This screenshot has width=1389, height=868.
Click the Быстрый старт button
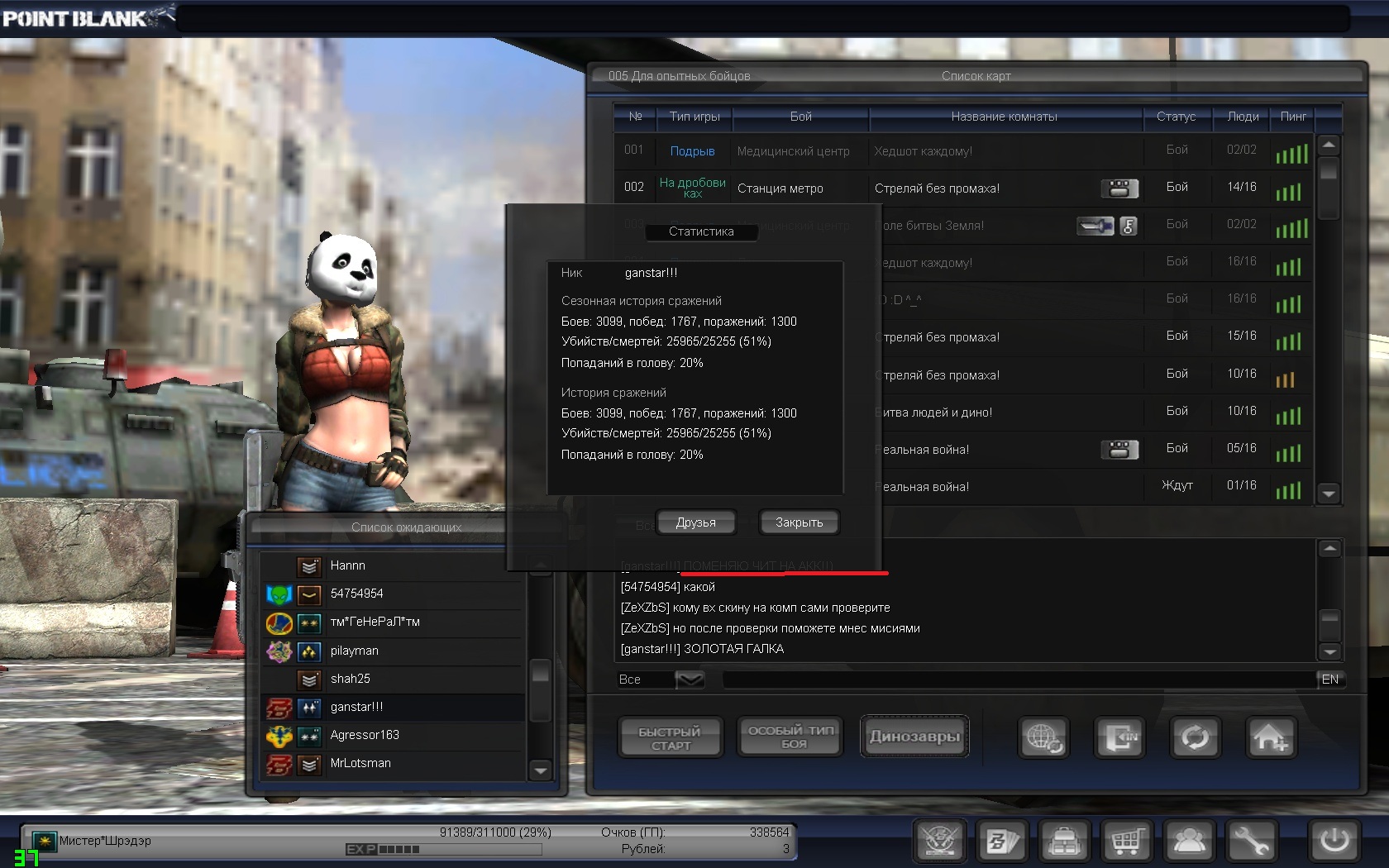point(670,737)
